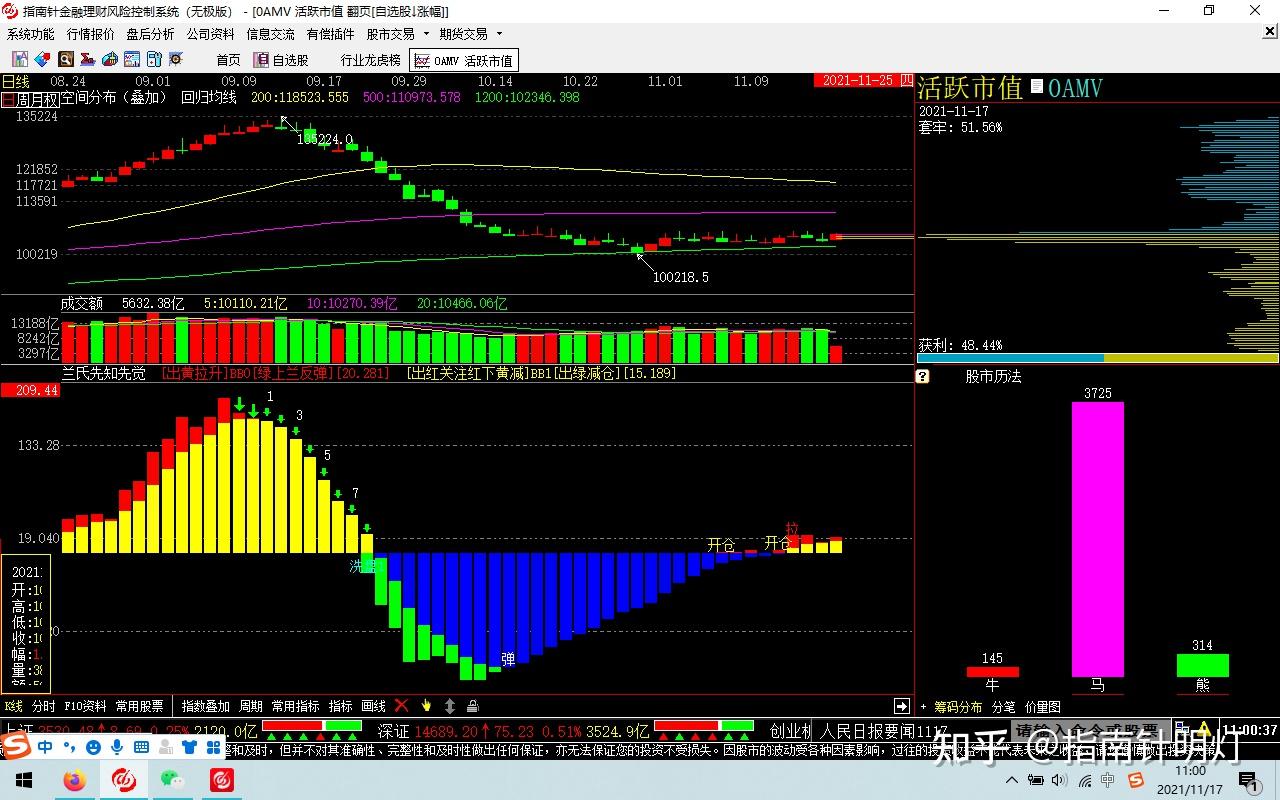The height and width of the screenshot is (800, 1280).
Task: Toggle the red square before 周月权
Action: (x=7, y=98)
